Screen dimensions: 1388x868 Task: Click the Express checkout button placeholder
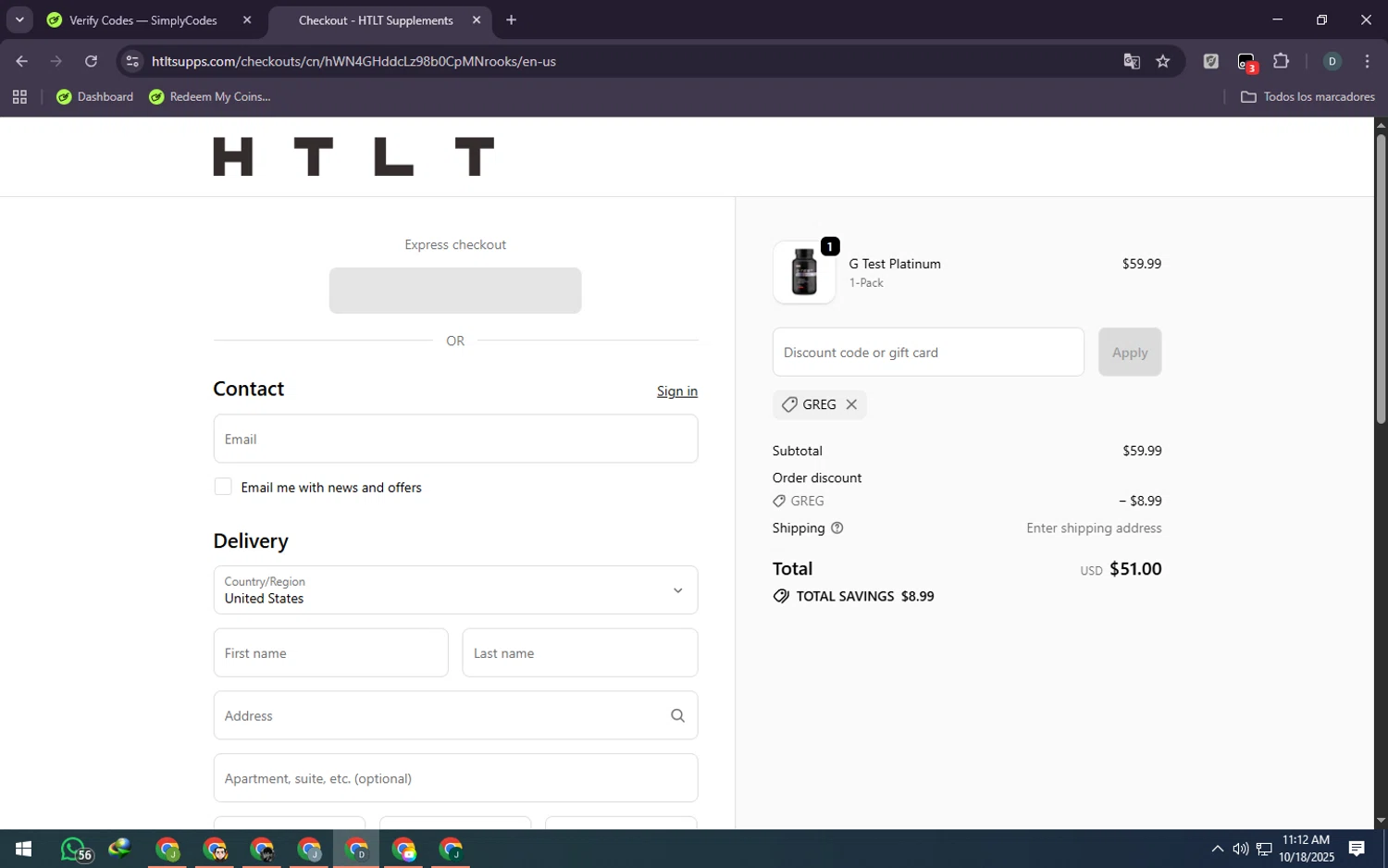tap(455, 291)
